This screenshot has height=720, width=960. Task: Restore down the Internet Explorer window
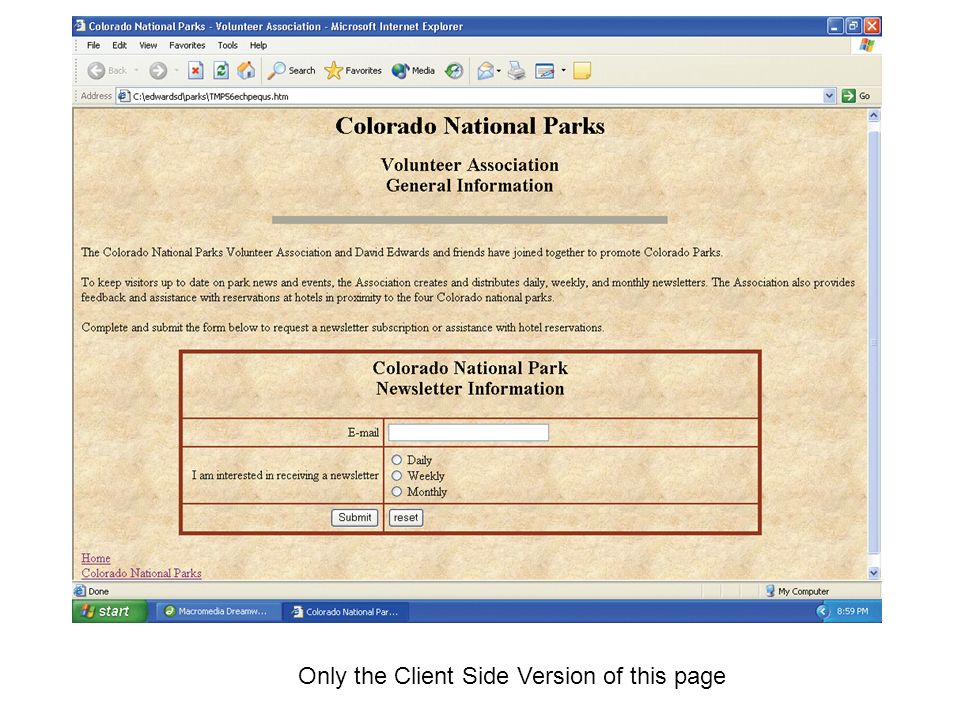coord(853,26)
